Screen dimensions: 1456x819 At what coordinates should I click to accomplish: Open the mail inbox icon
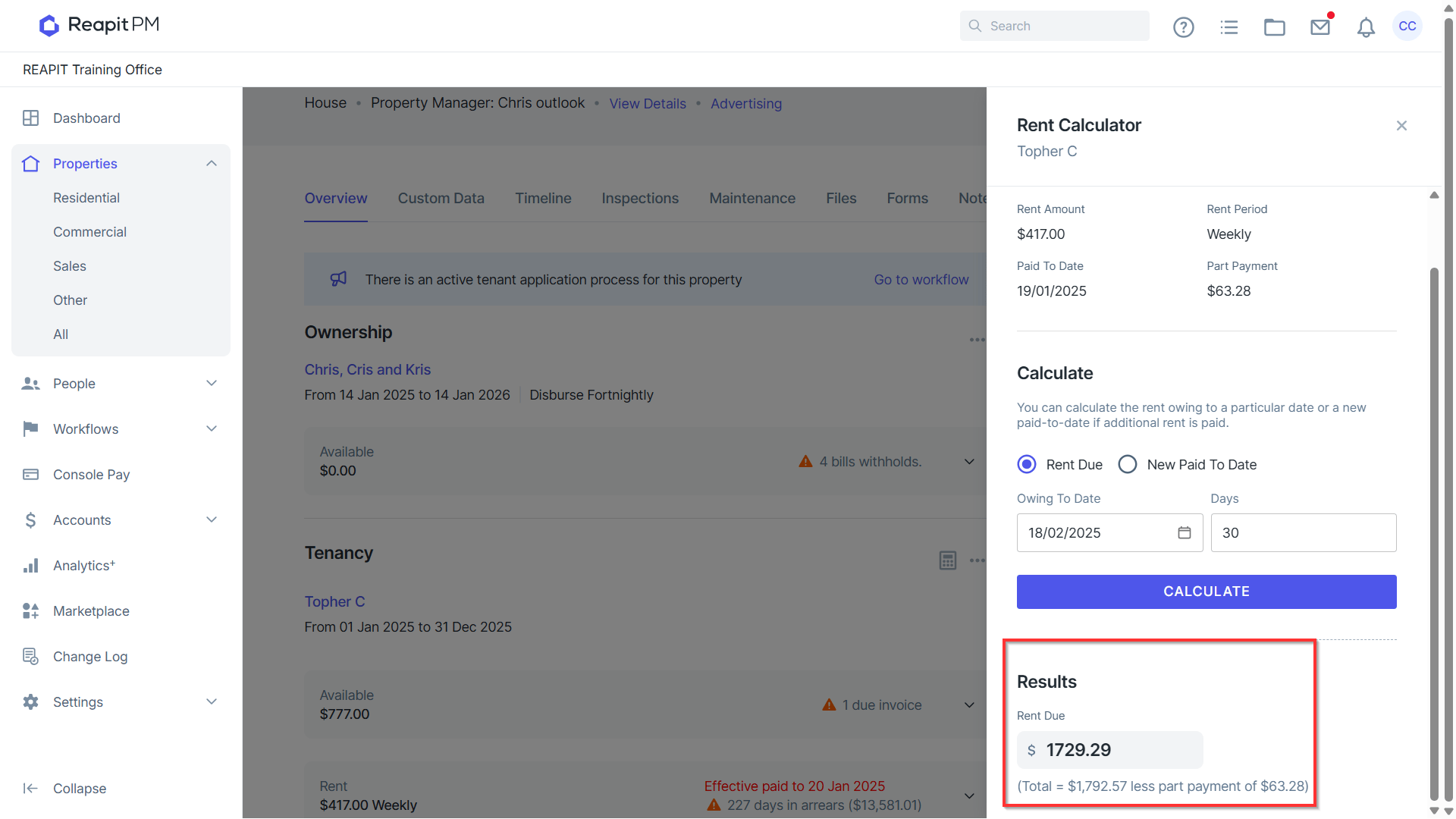[x=1320, y=27]
